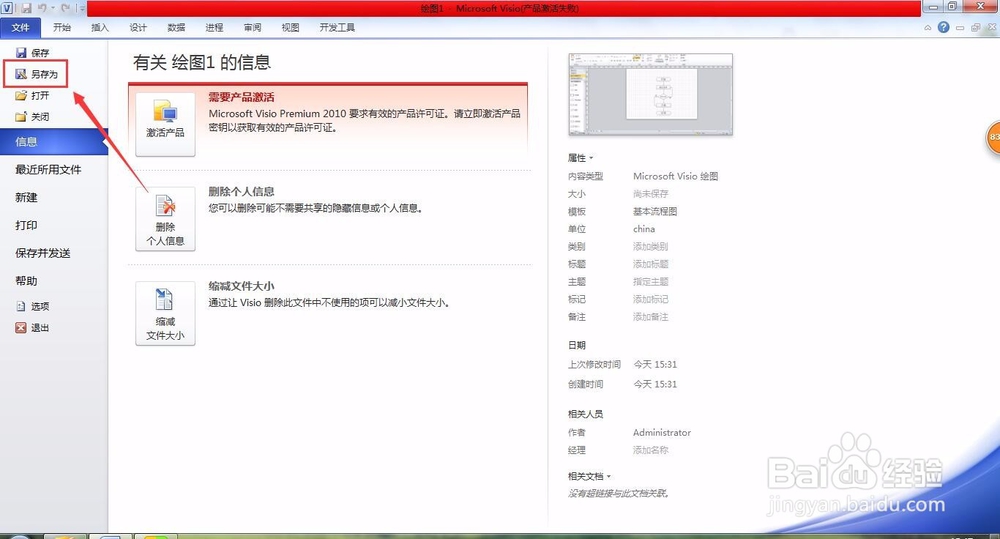This screenshot has width=1000, height=539.
Task: Switch to the Home ribbon tab
Action: [62, 27]
